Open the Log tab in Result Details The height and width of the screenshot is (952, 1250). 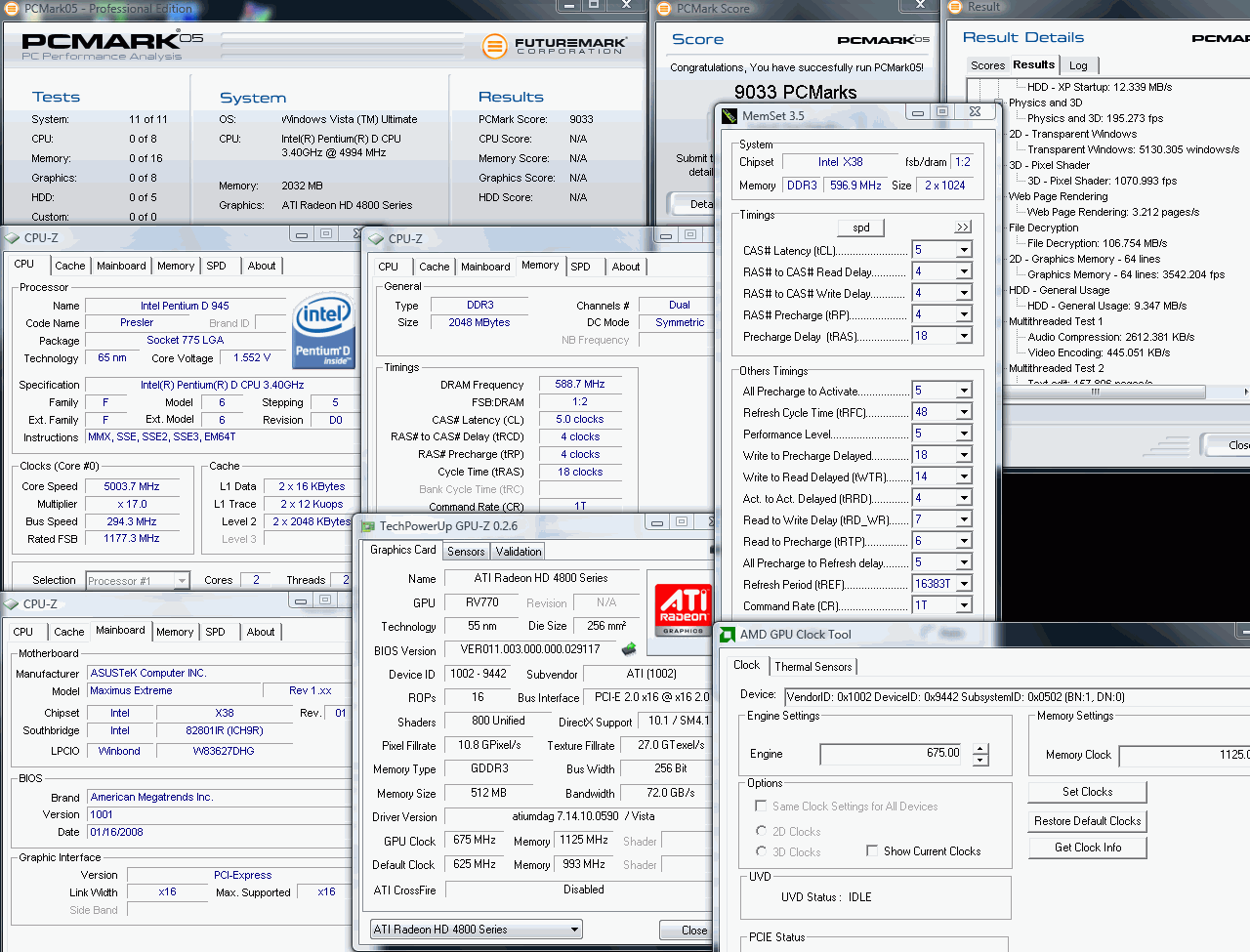click(x=1078, y=65)
